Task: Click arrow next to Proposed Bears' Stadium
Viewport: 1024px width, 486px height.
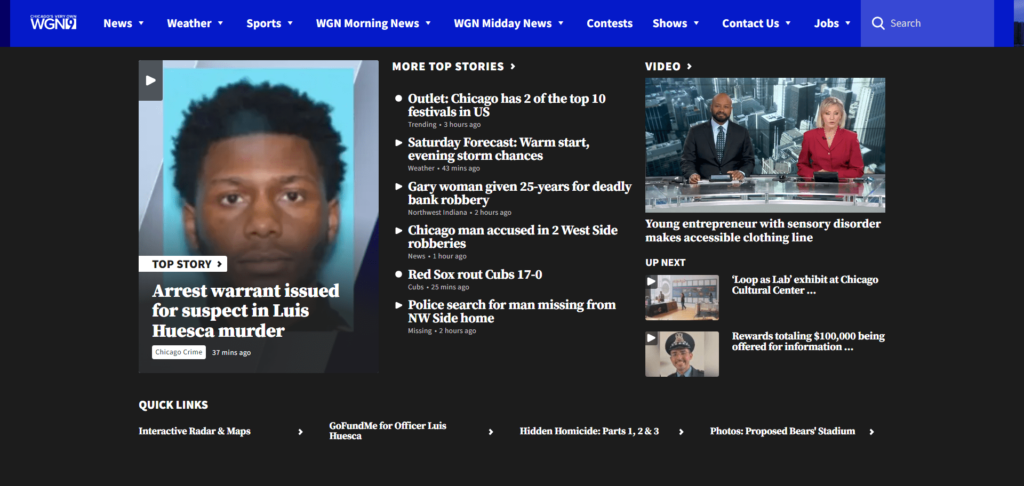Action: [871, 432]
